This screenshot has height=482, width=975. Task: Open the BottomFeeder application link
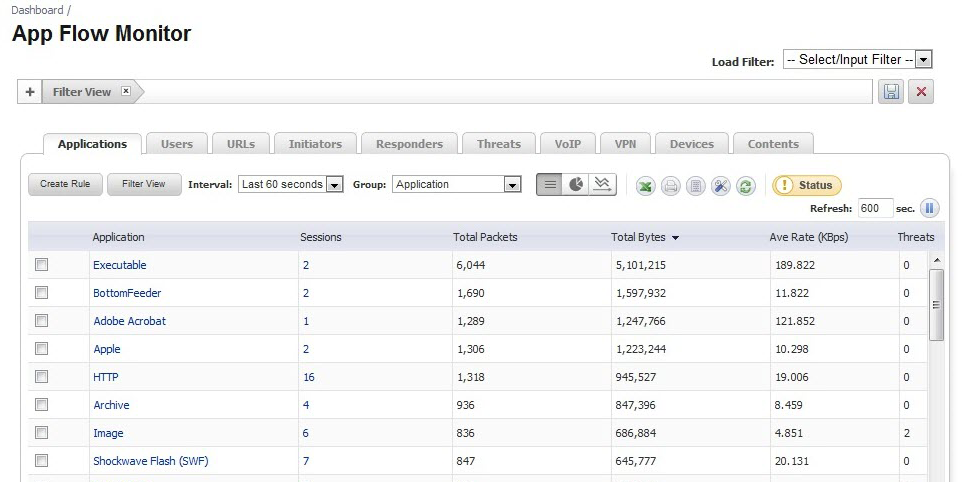127,293
